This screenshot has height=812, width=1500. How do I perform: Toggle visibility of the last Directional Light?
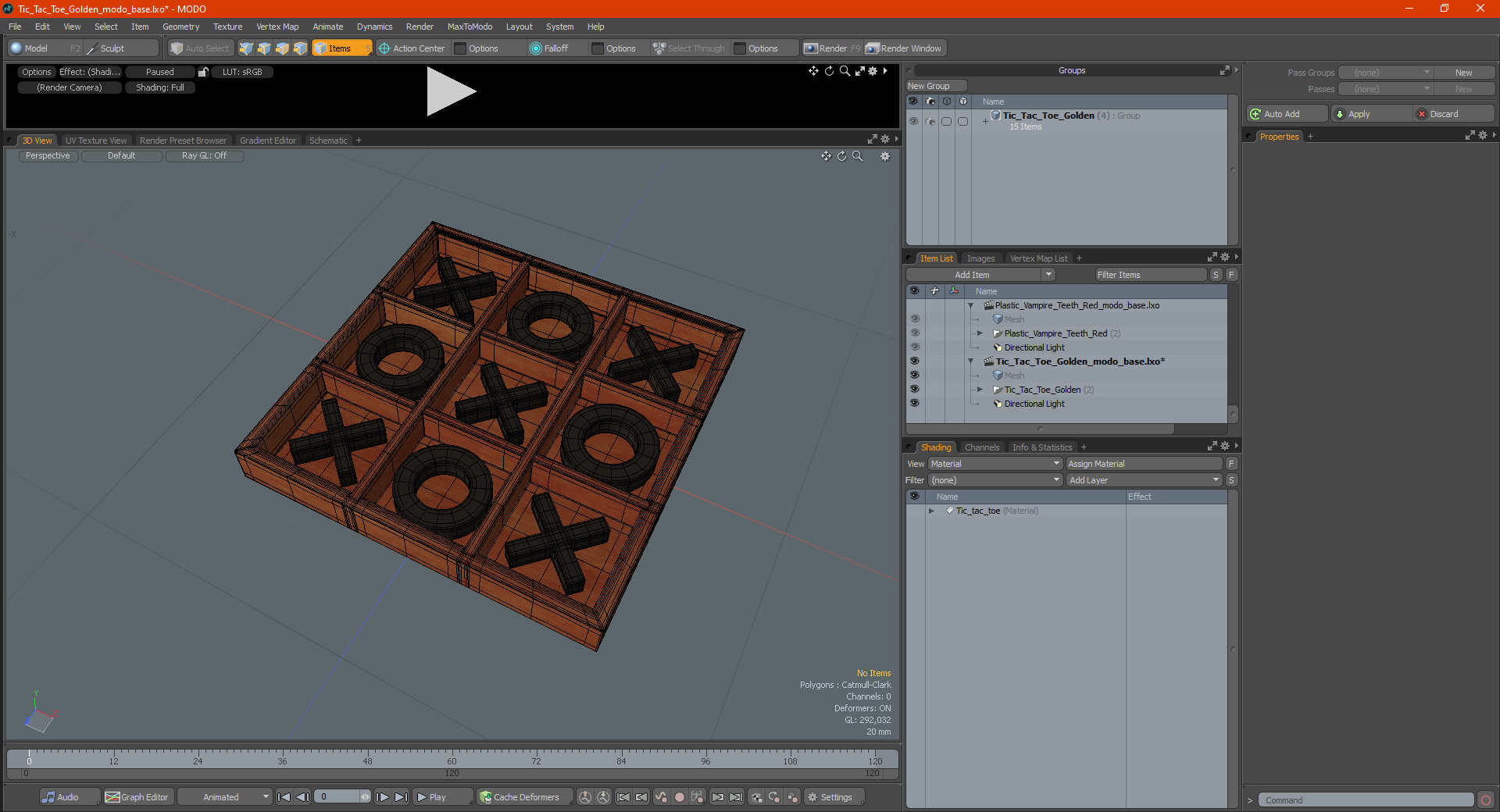[914, 404]
